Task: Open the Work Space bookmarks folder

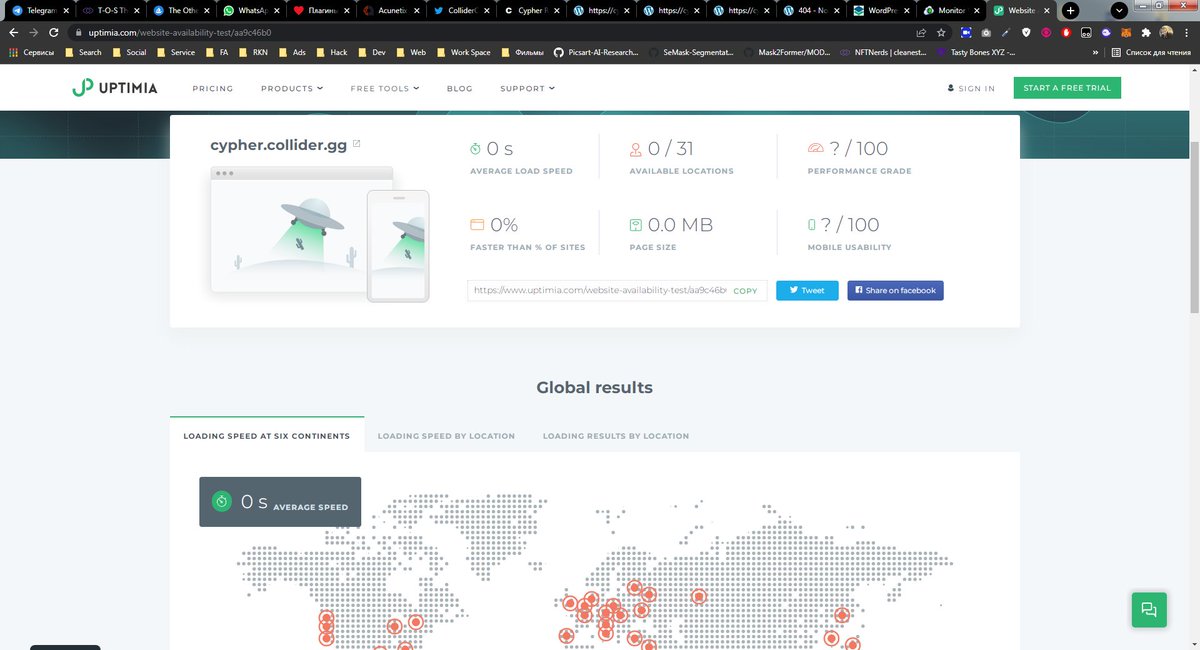Action: click(x=464, y=52)
